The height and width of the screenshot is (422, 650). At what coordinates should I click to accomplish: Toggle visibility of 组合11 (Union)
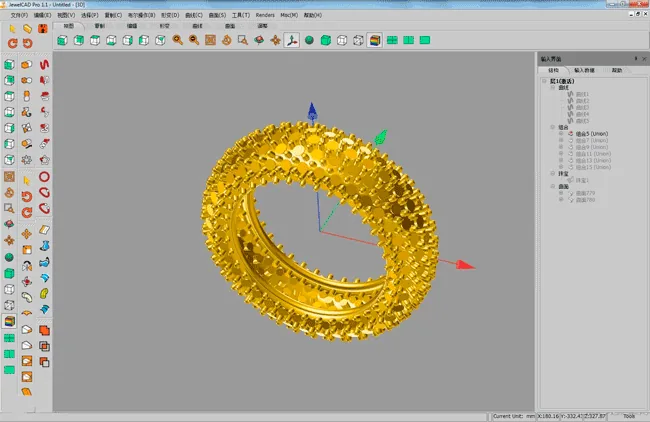561,153
